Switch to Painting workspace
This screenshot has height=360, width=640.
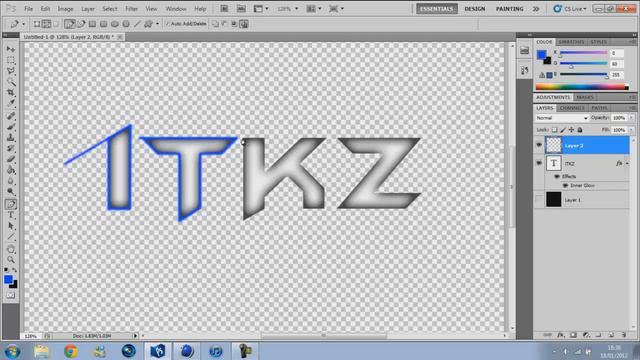509,9
